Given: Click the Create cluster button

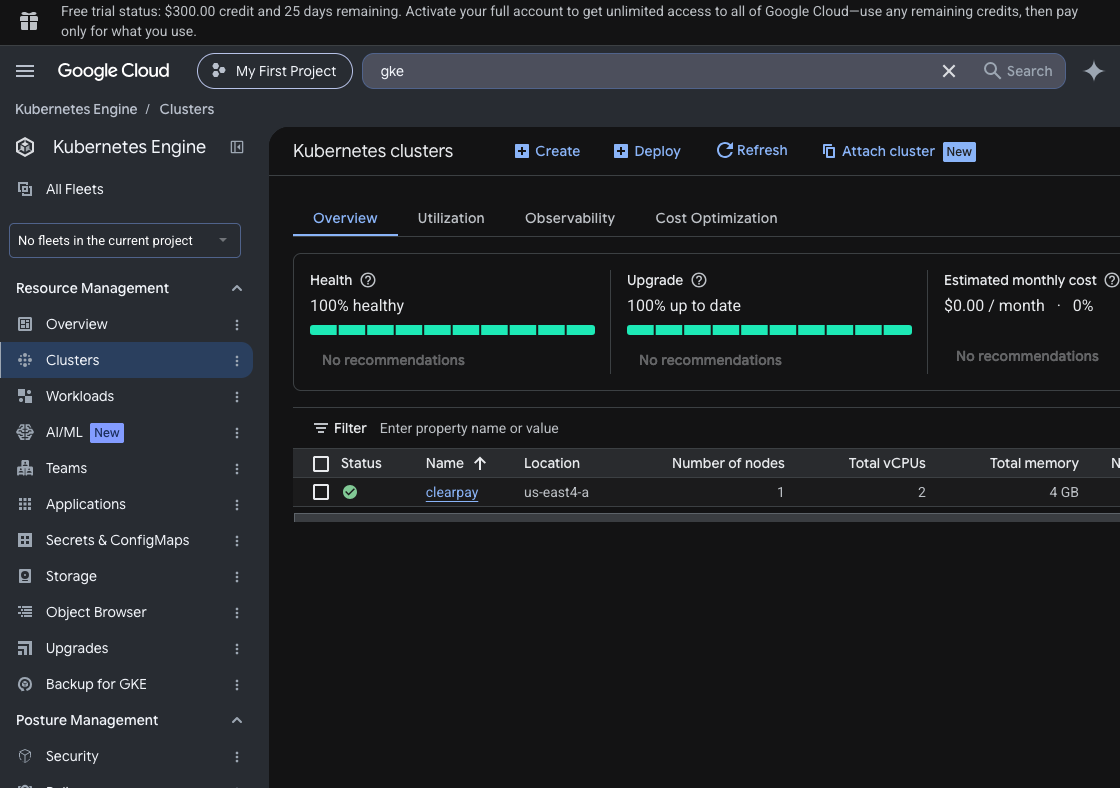Looking at the screenshot, I should tap(547, 151).
